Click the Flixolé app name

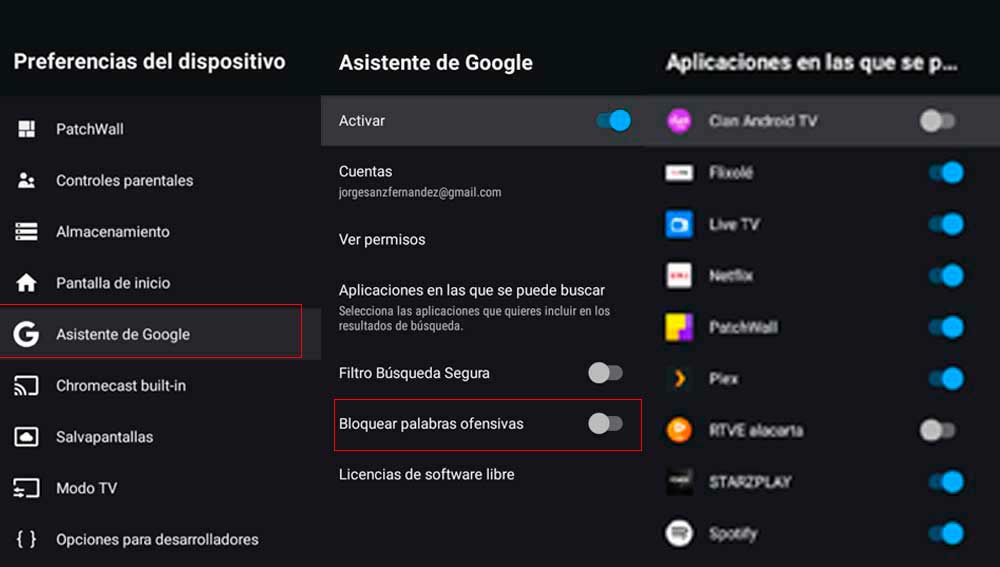click(x=731, y=172)
